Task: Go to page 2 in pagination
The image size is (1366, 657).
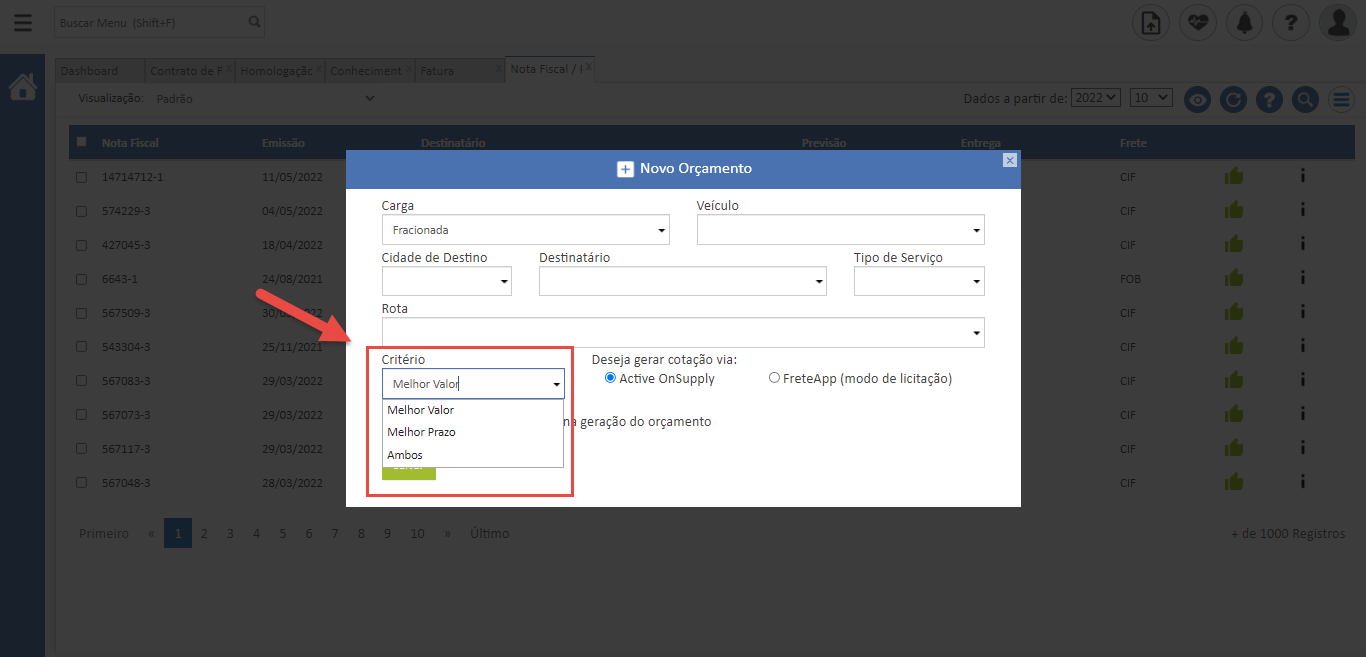Action: pyautogui.click(x=204, y=534)
